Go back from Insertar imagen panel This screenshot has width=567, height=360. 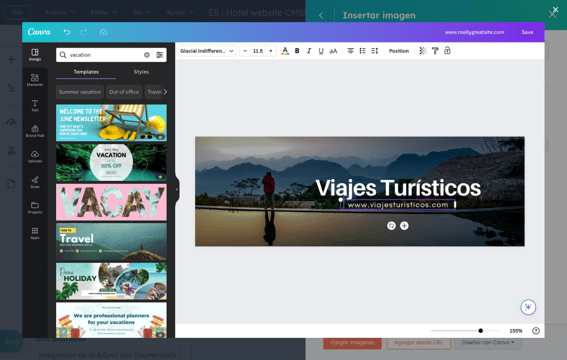(x=321, y=16)
